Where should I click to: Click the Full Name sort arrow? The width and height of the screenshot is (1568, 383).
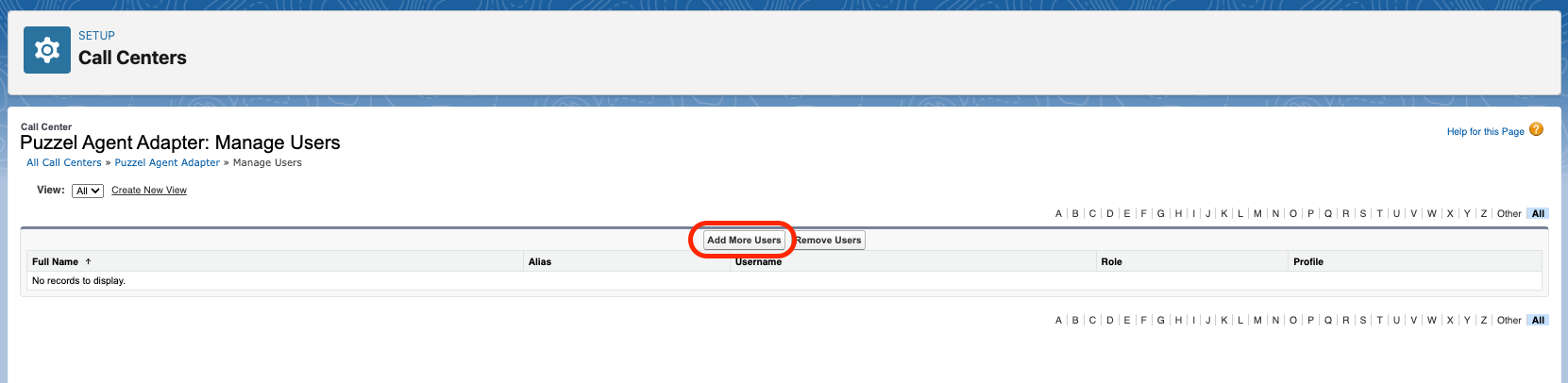88,261
